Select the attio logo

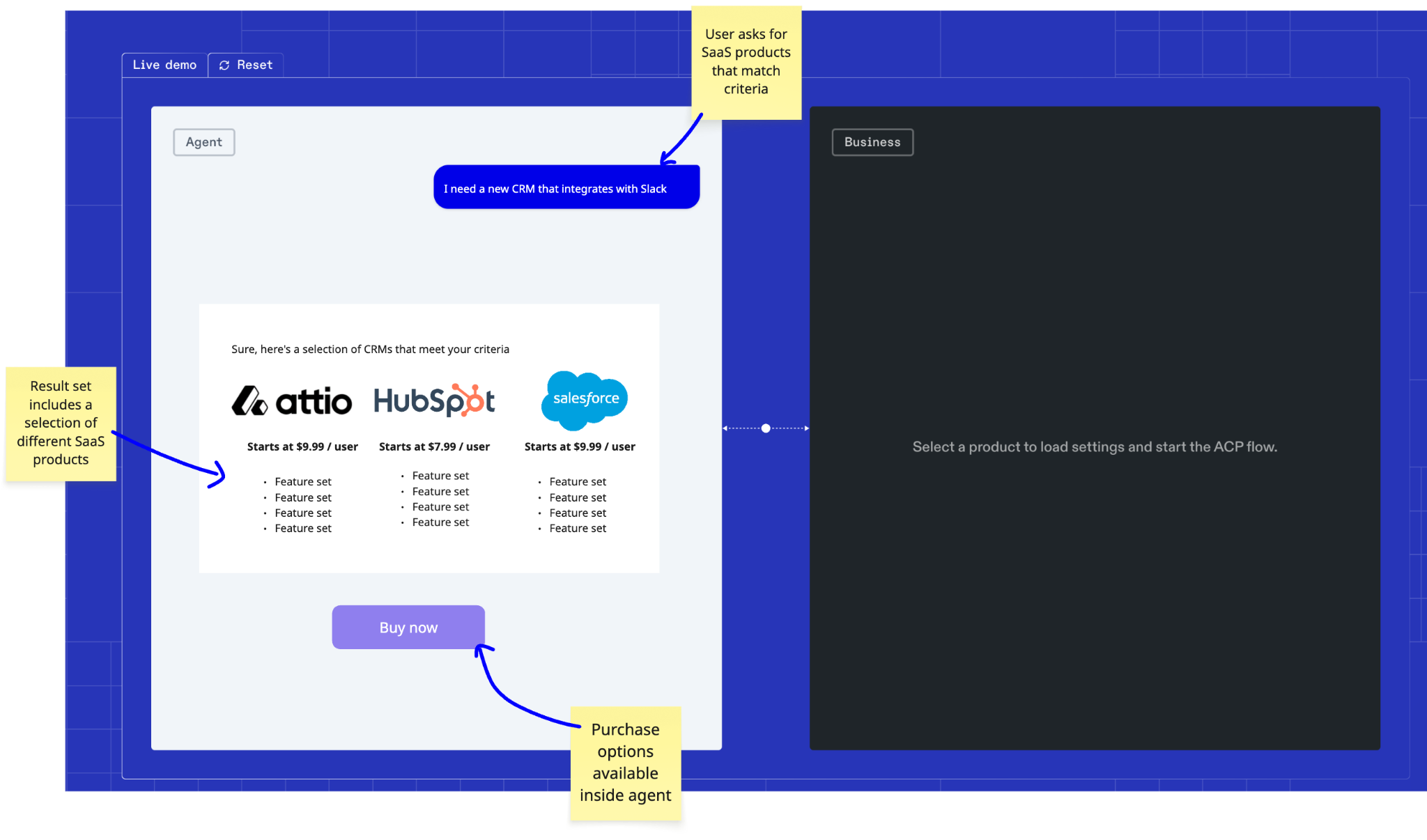point(292,401)
